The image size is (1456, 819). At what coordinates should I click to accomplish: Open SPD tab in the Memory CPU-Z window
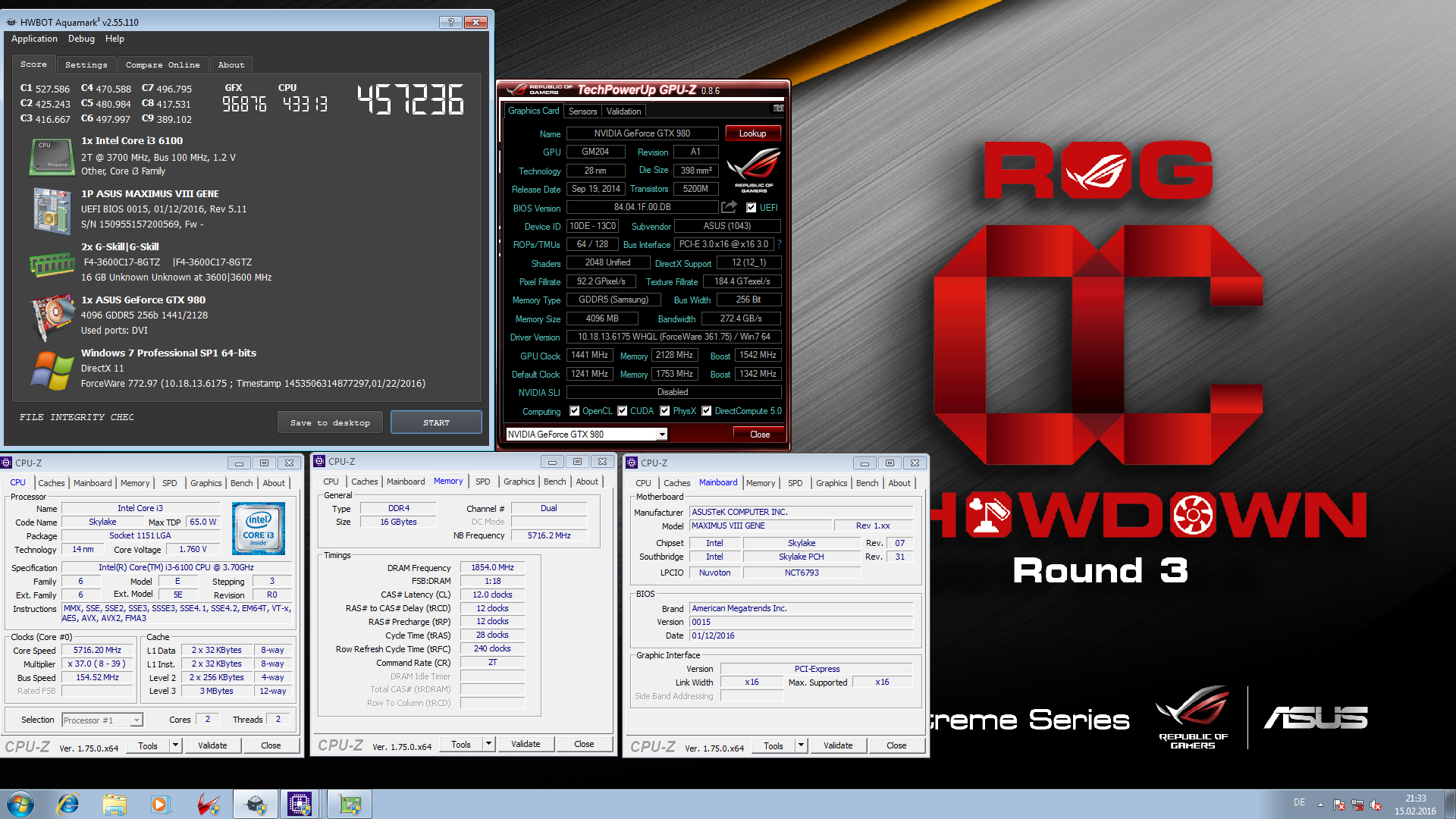point(482,482)
